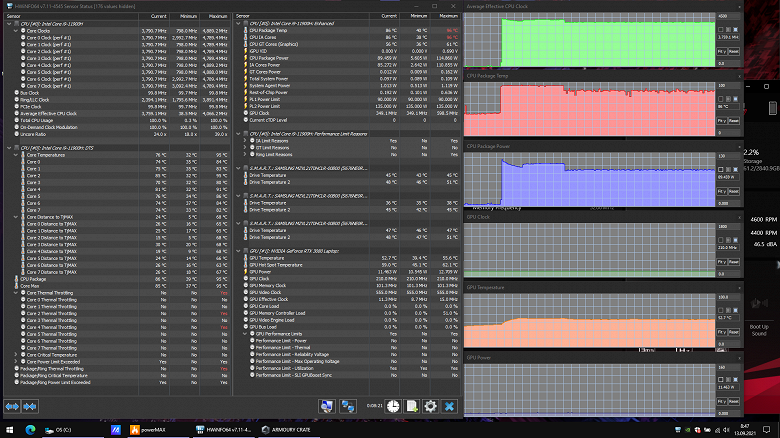Expand IA Limit Reasons node
This screenshot has width=780, height=438.
pyautogui.click(x=245, y=141)
